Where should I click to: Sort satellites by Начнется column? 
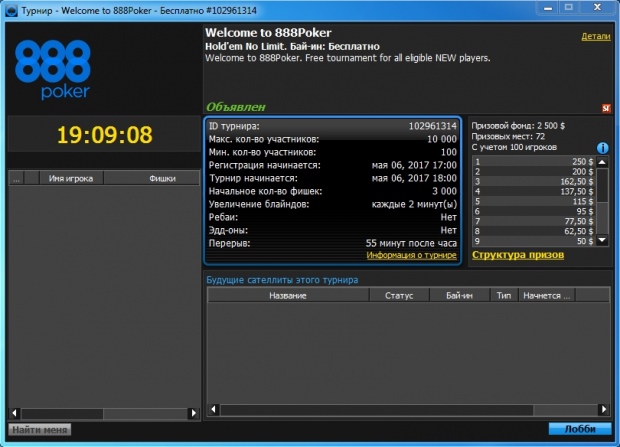[x=547, y=296]
